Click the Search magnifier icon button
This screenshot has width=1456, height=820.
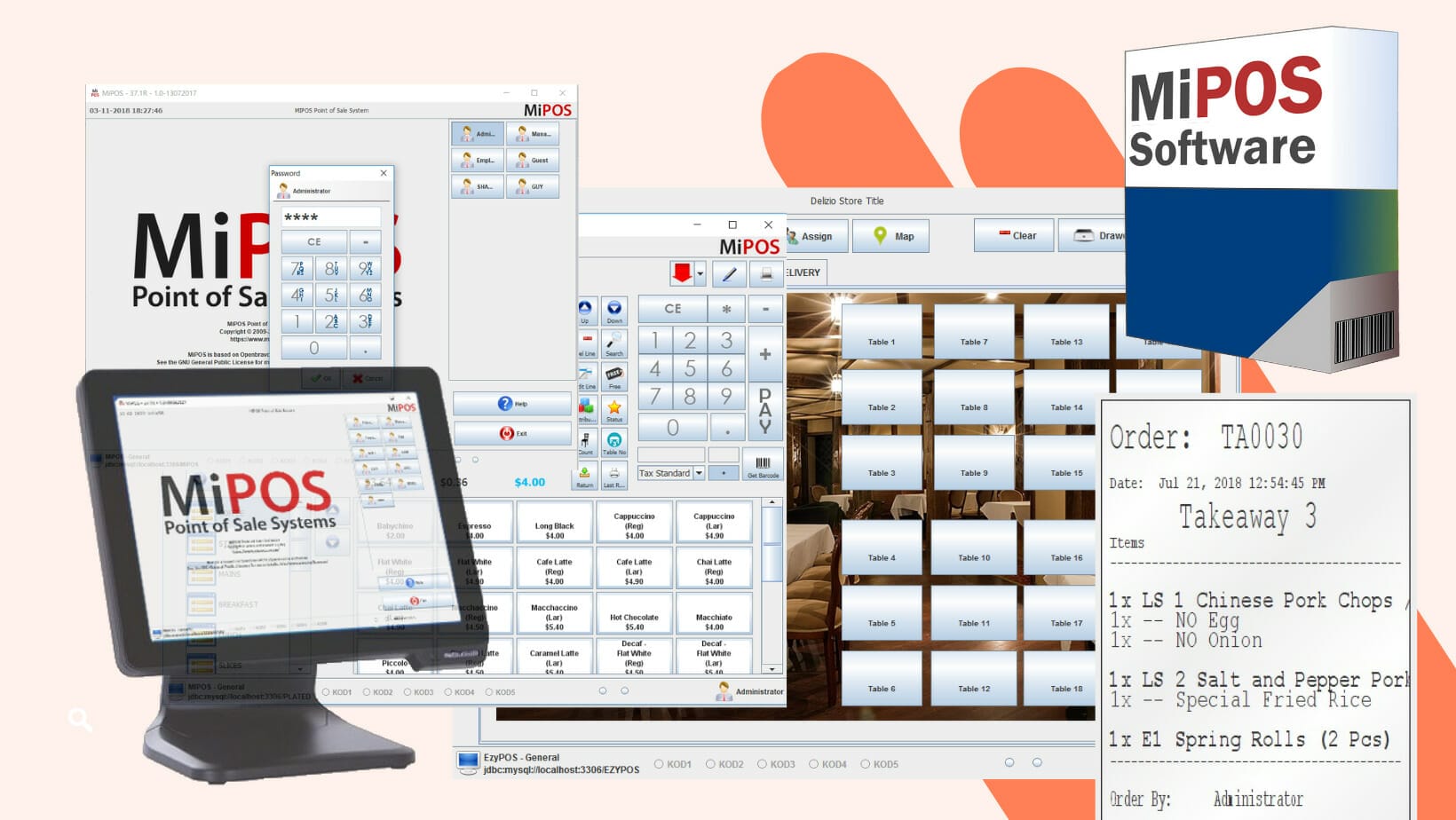(613, 343)
